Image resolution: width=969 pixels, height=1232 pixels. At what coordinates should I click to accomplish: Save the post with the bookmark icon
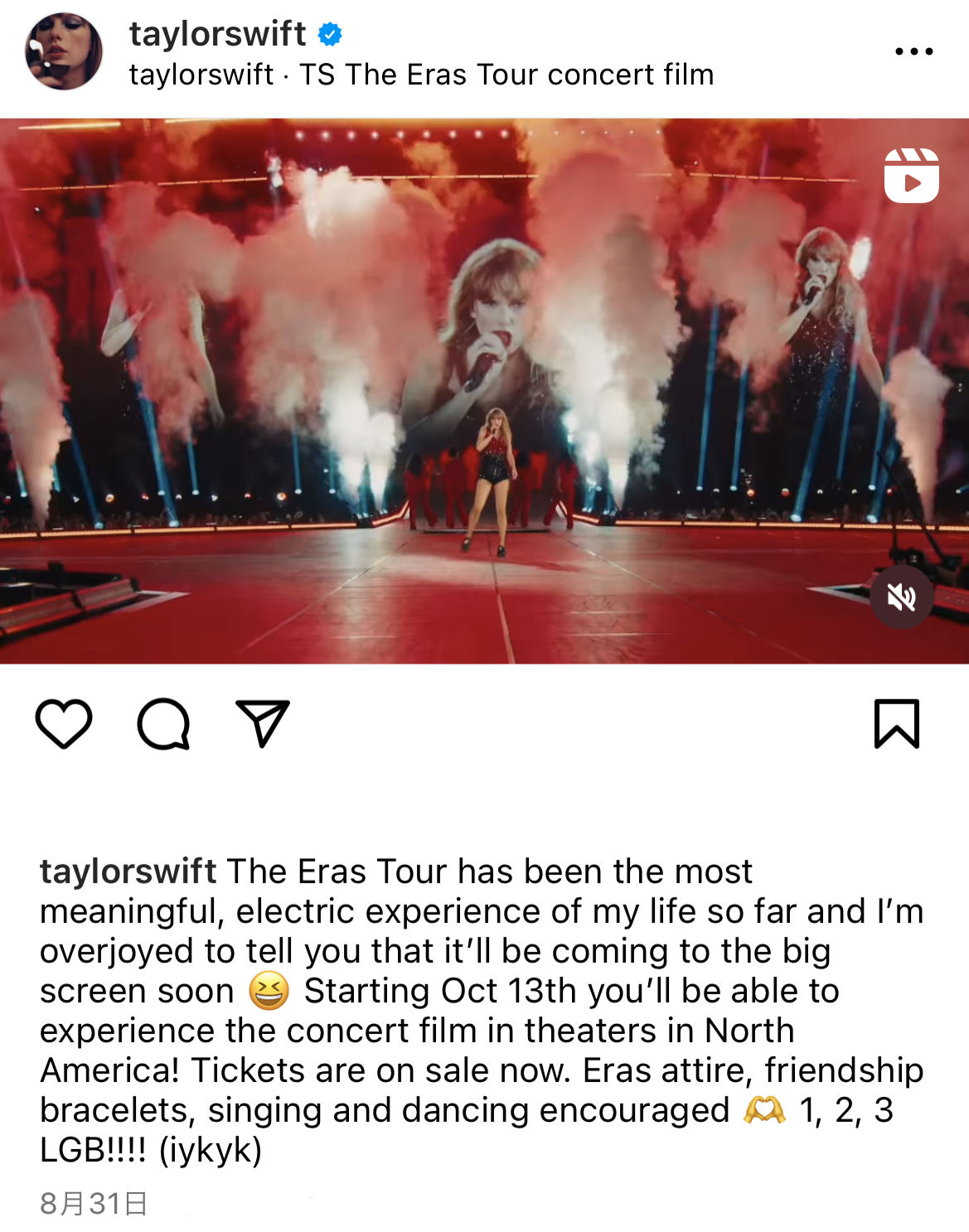[897, 723]
